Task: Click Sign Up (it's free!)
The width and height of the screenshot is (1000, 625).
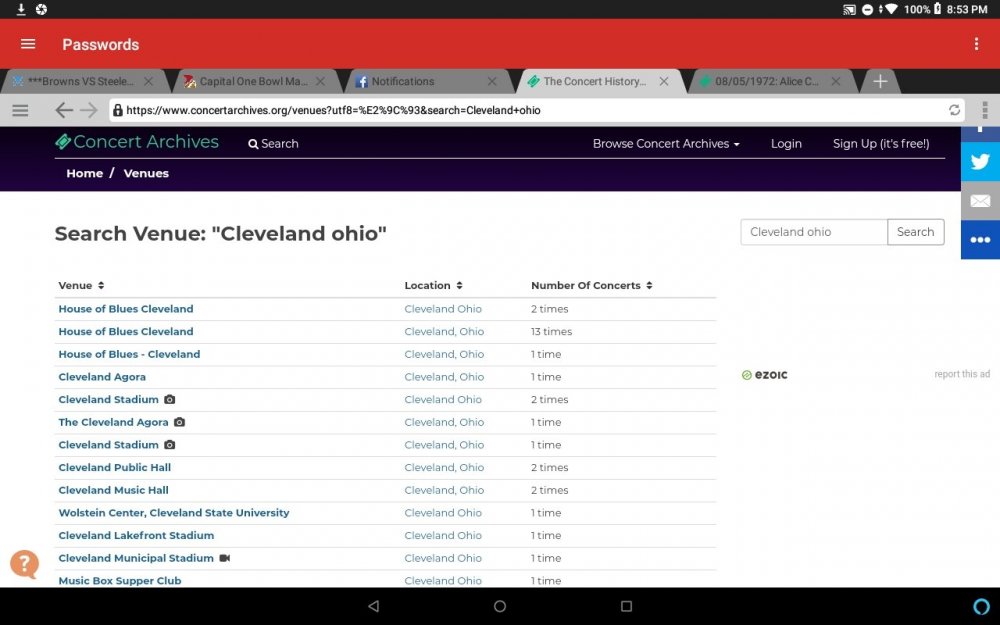Action: click(881, 144)
